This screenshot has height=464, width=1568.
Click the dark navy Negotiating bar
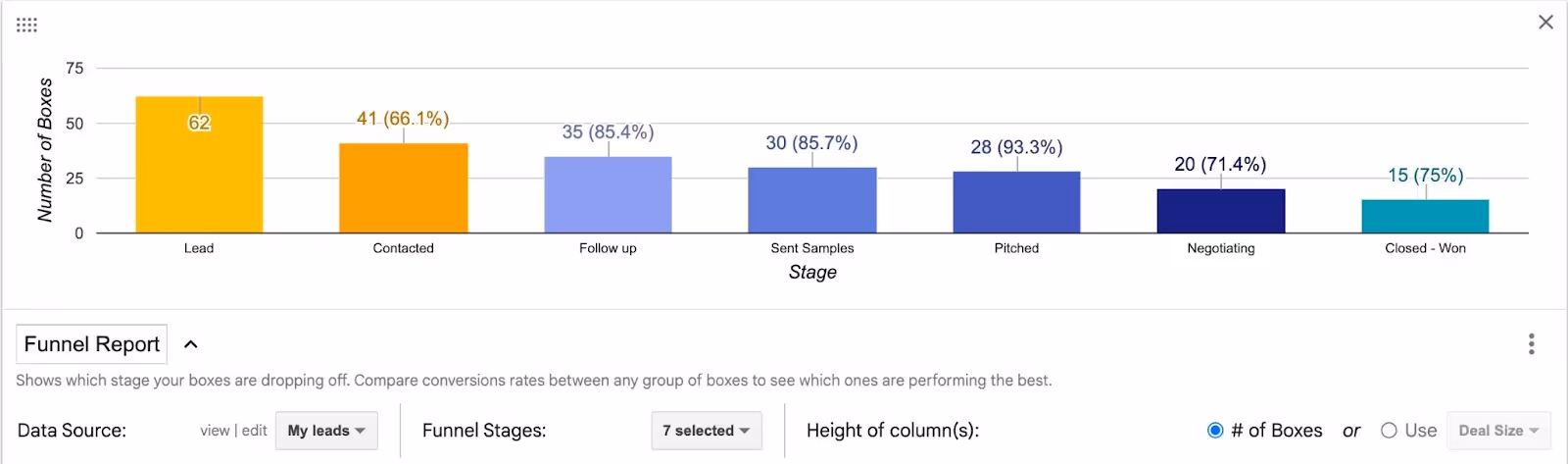click(1221, 211)
